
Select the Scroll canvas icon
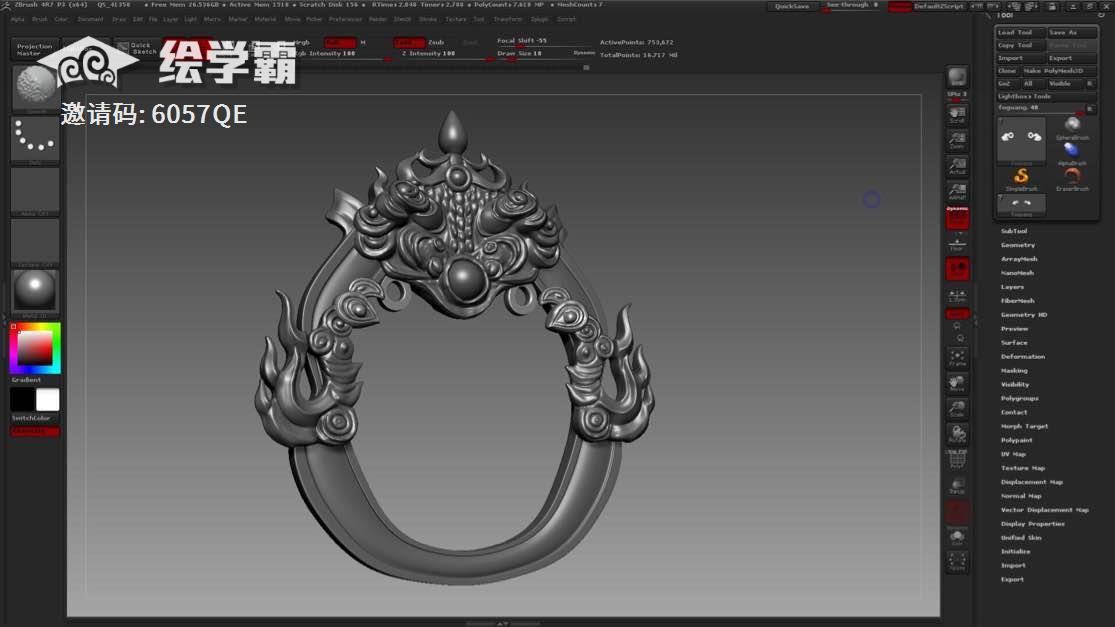click(x=957, y=115)
